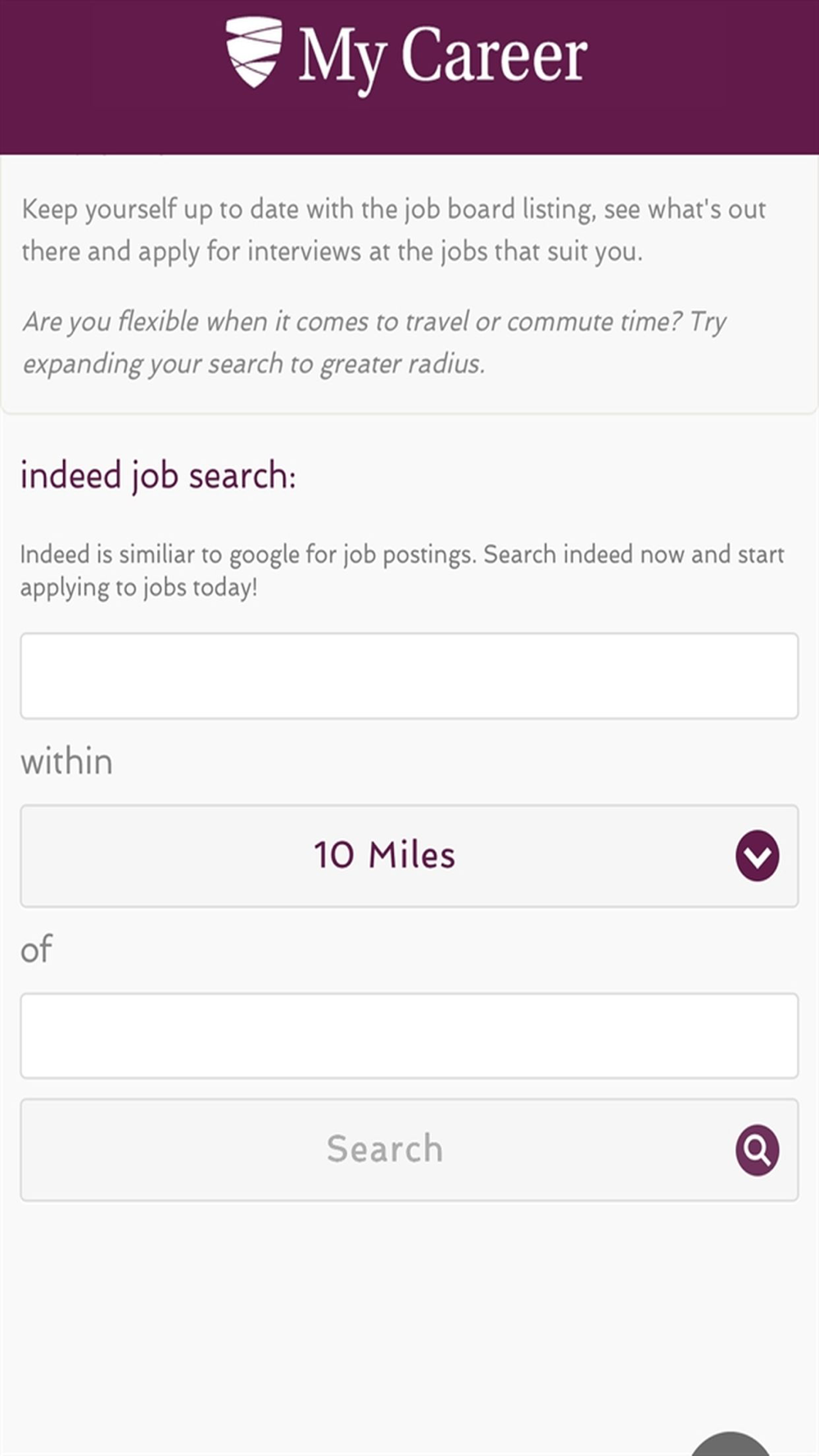This screenshot has height=1456, width=819.
Task: Click the shield logo in the header
Action: (x=254, y=52)
